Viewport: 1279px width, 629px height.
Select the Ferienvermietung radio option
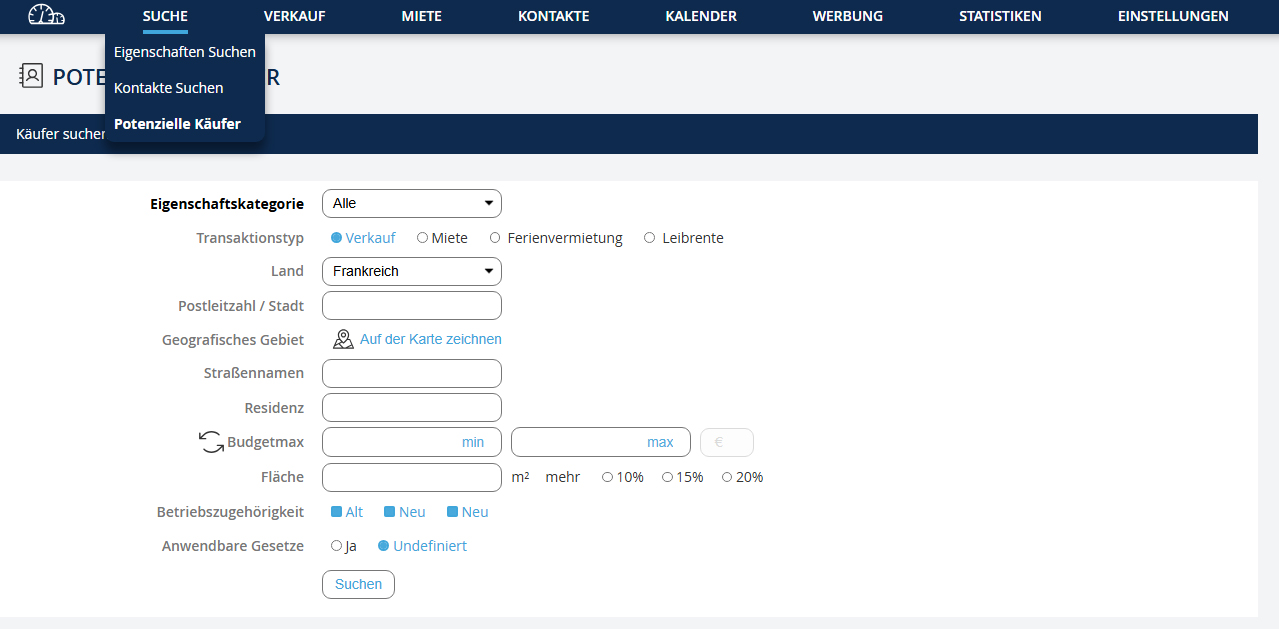[x=495, y=238]
